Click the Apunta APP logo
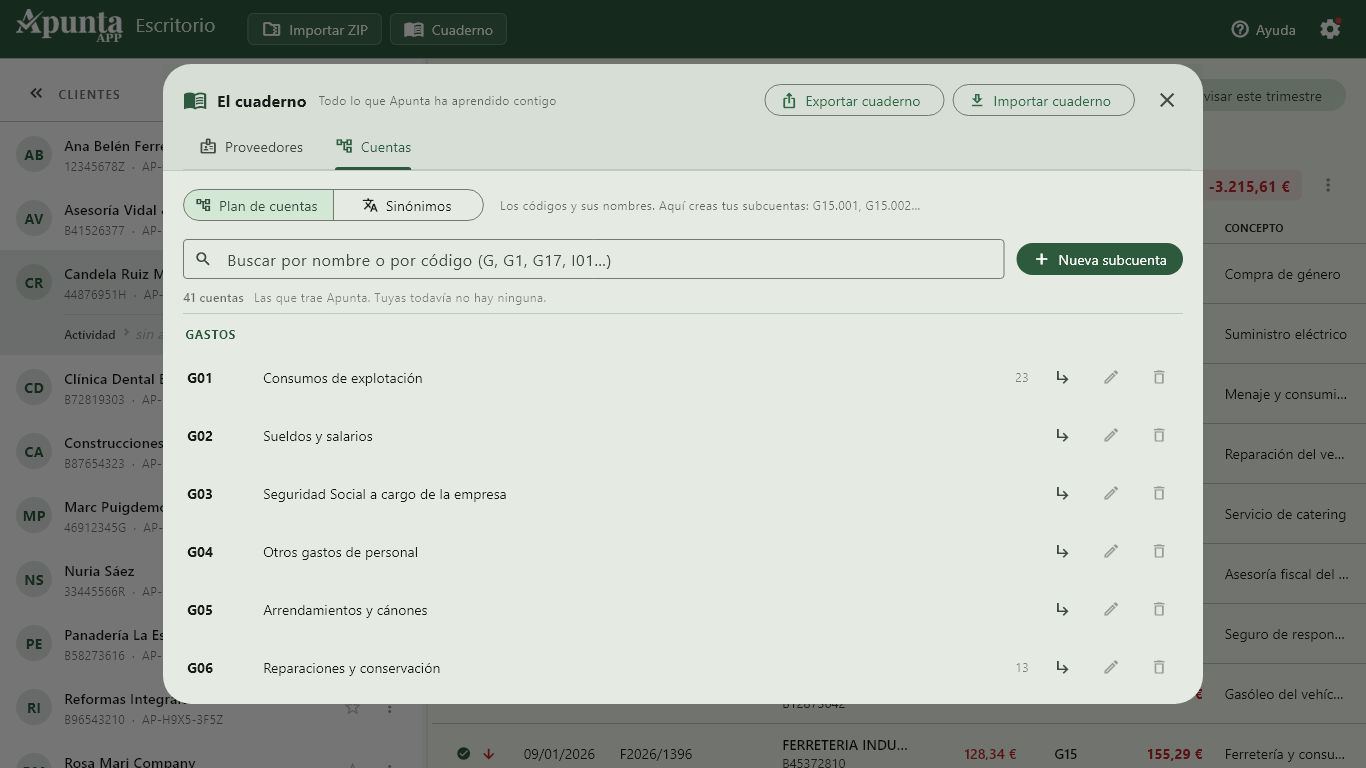The height and width of the screenshot is (768, 1366). 69,25
